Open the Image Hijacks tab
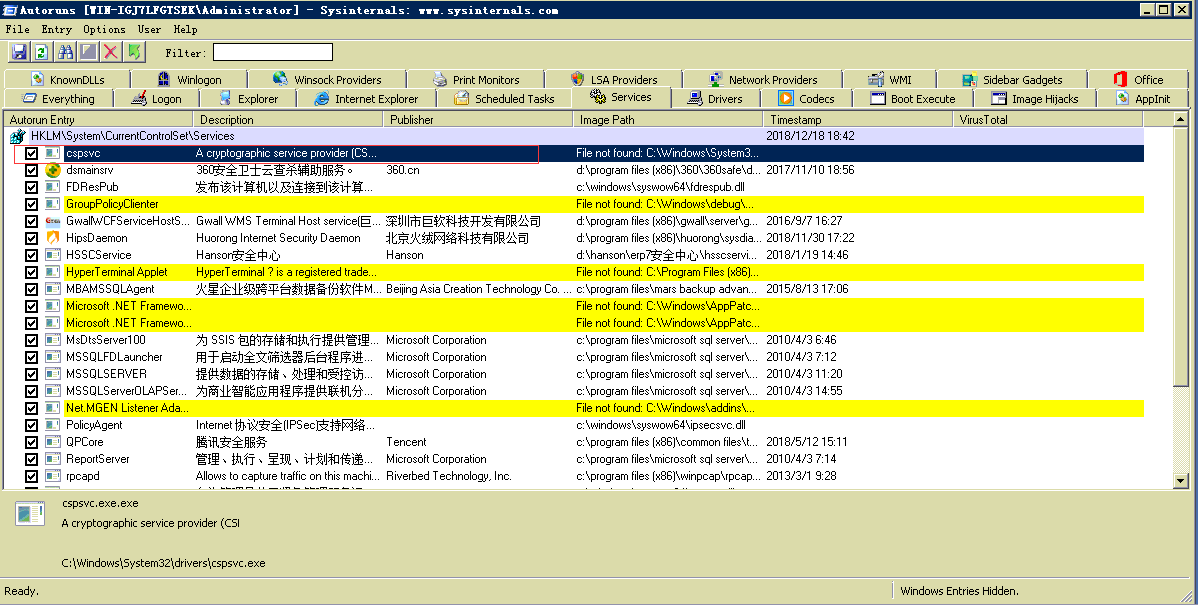 coord(1034,99)
